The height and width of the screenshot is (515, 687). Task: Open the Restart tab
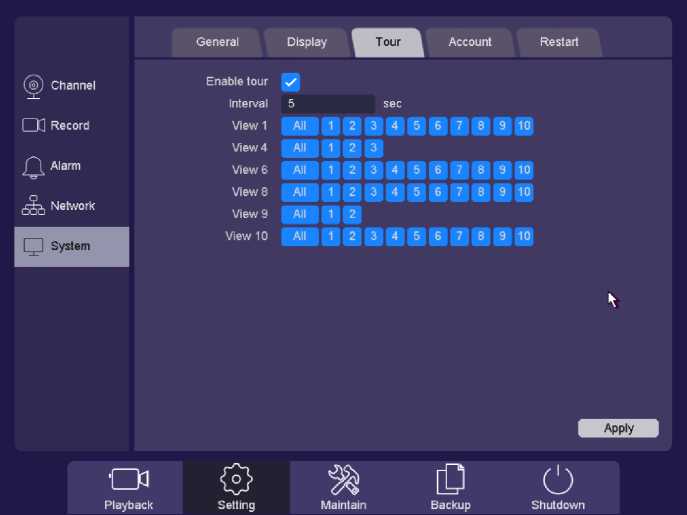(559, 42)
